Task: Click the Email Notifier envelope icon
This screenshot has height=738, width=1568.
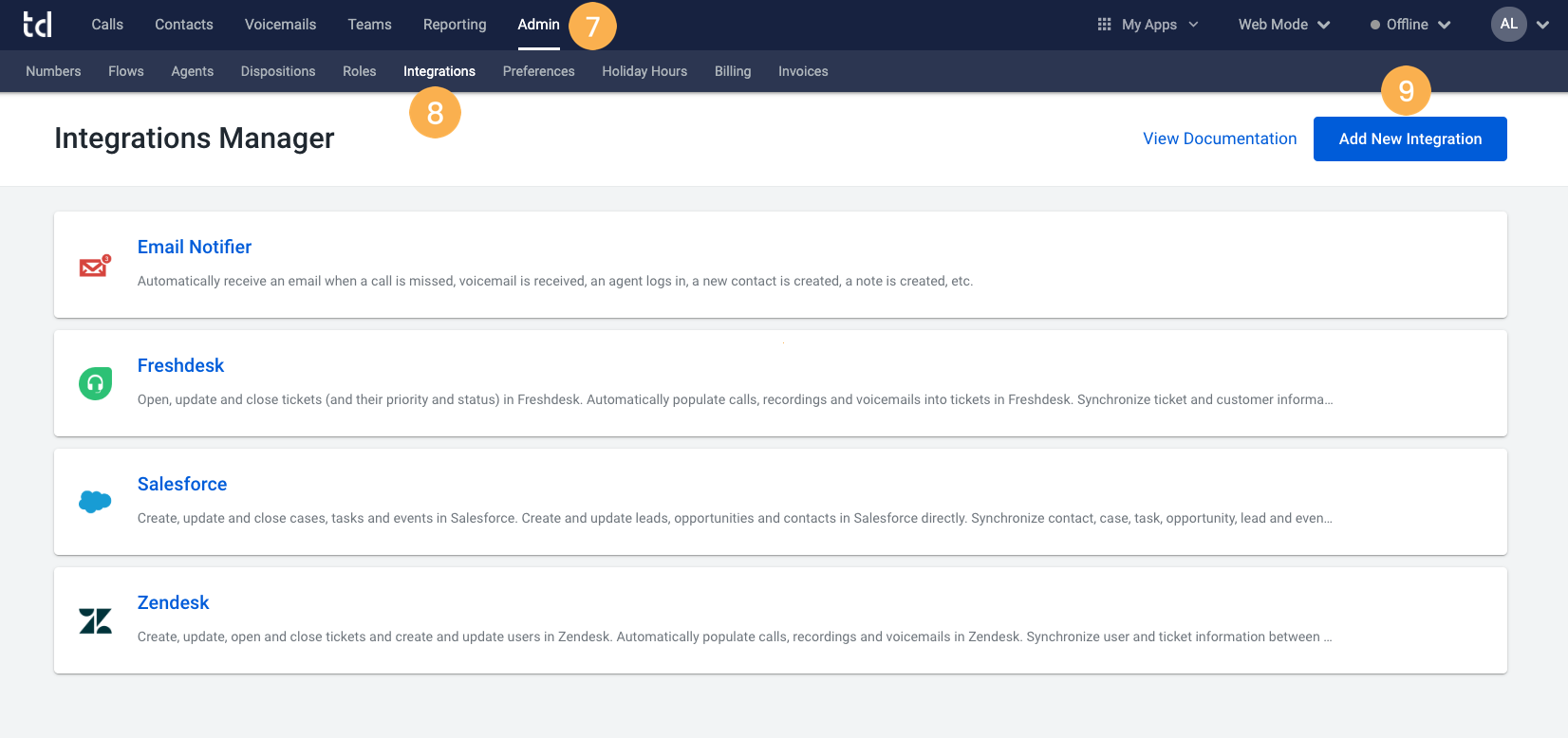Action: 95,266
